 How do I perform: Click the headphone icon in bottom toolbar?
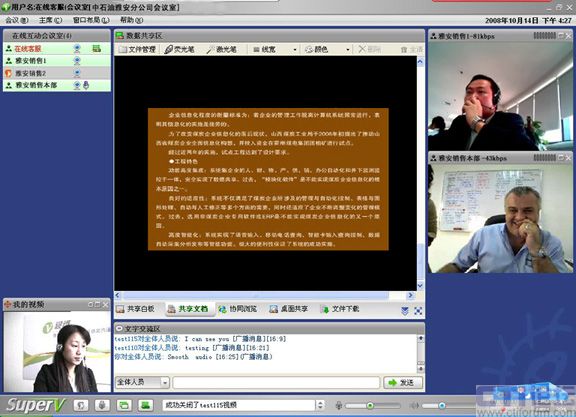coord(81,405)
